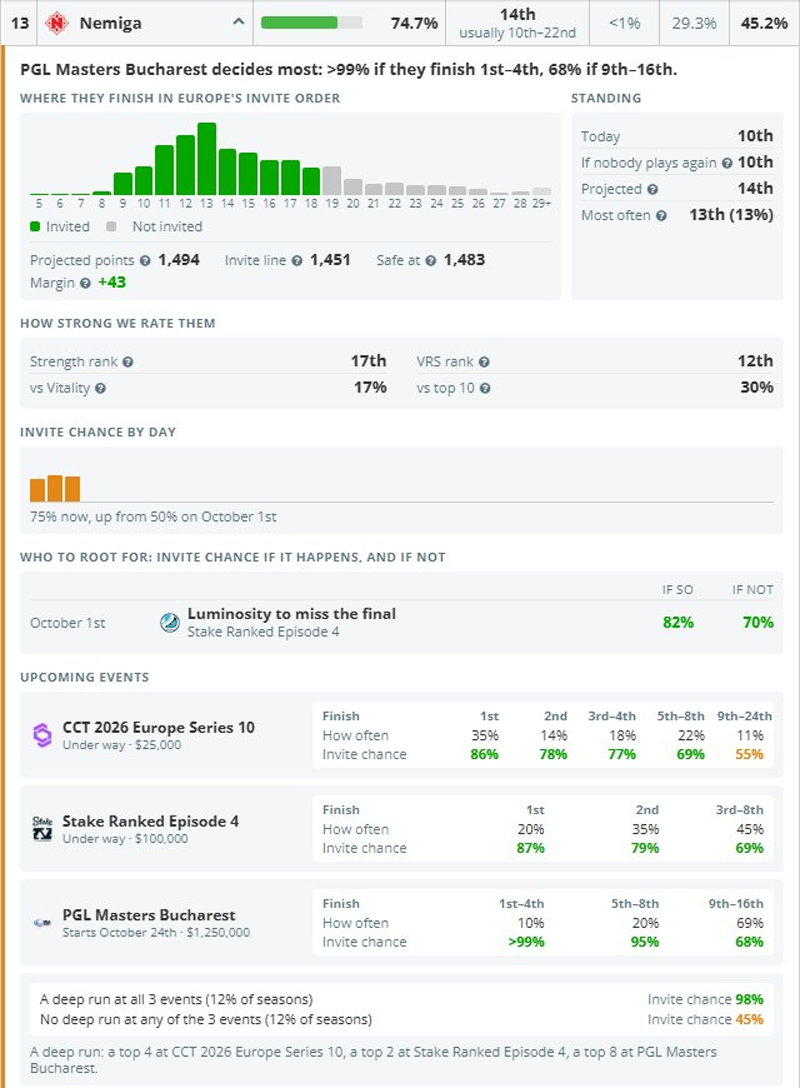Open the 'Strength rank' help icon
Screen dimensions: 800x1088
click(x=128, y=362)
